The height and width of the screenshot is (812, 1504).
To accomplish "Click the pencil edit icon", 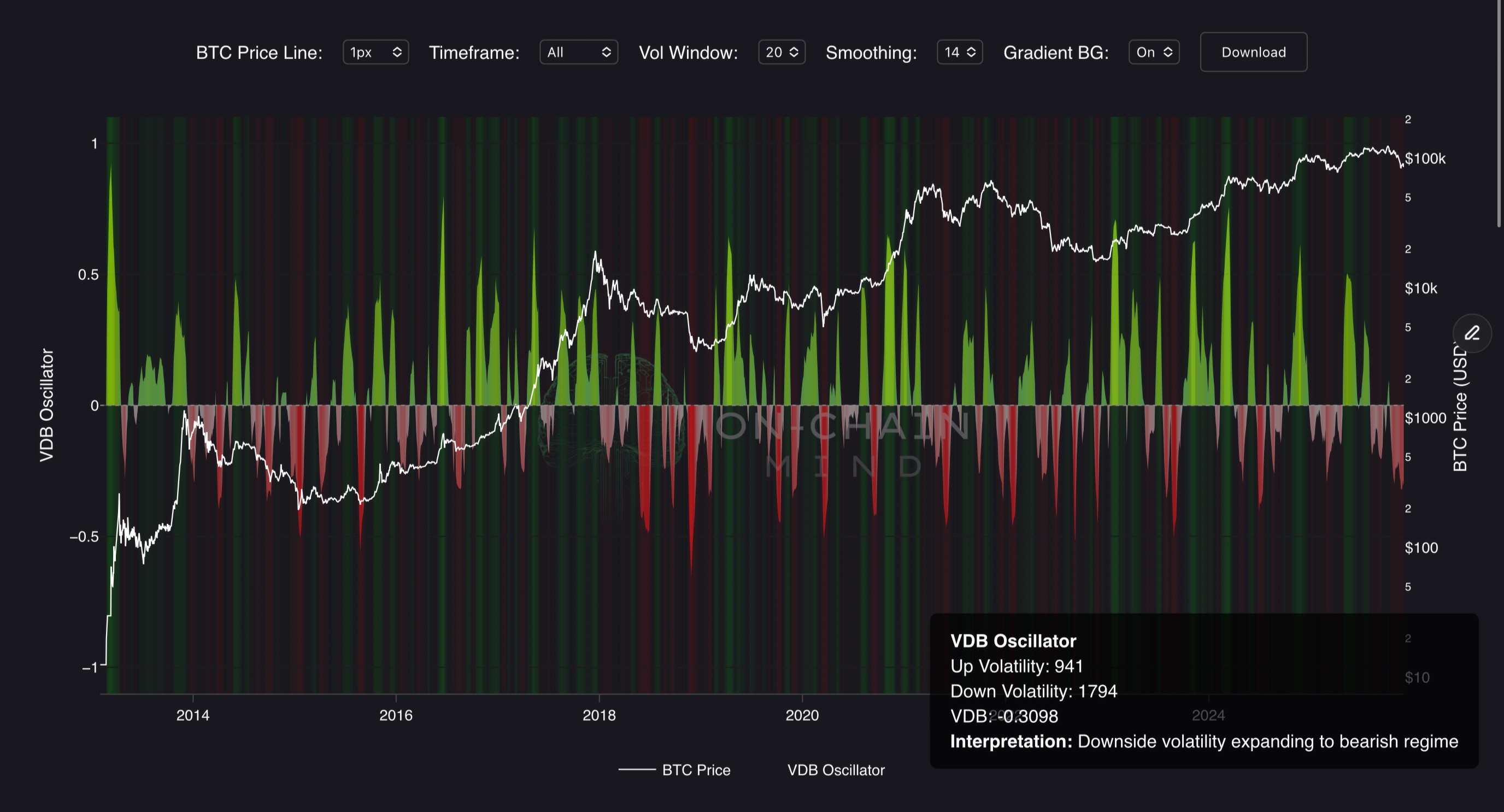I will [x=1472, y=333].
